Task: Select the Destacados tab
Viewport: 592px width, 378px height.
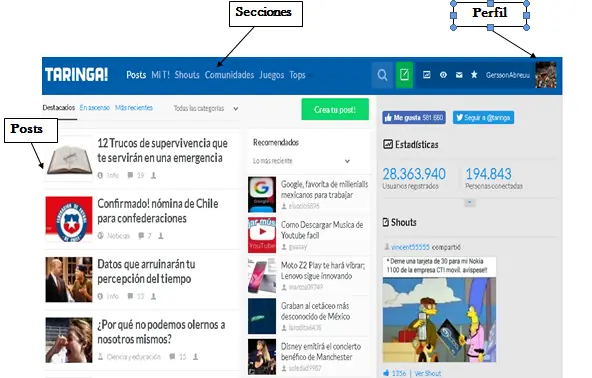Action: pyautogui.click(x=59, y=108)
